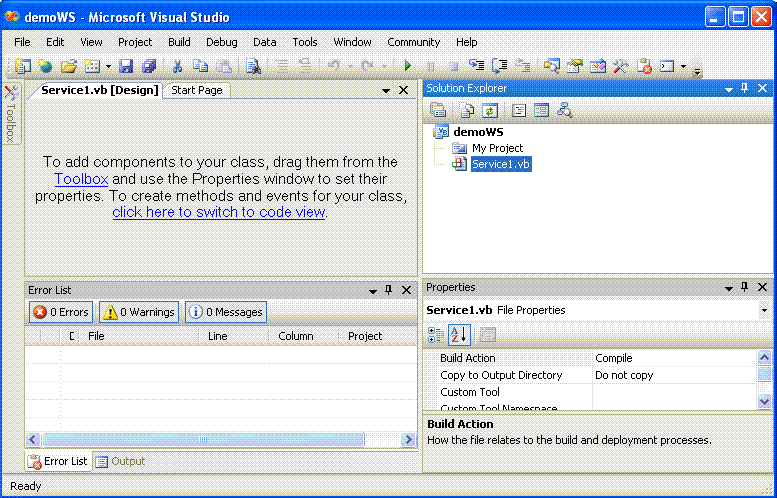Select My Project in Solution Explorer
777x498 pixels.
point(498,148)
